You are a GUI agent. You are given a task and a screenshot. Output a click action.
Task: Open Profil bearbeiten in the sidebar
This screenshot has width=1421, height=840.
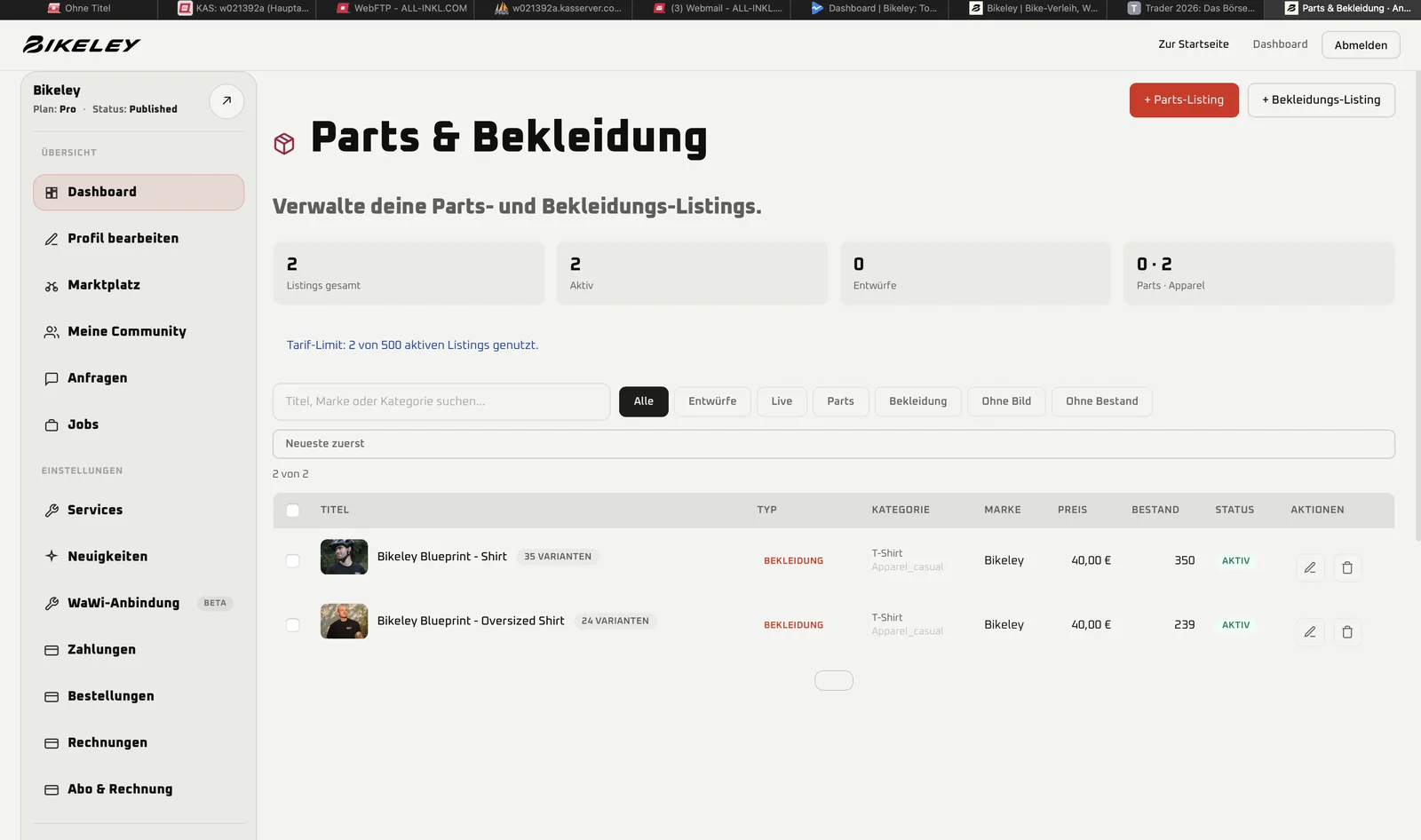(x=139, y=239)
